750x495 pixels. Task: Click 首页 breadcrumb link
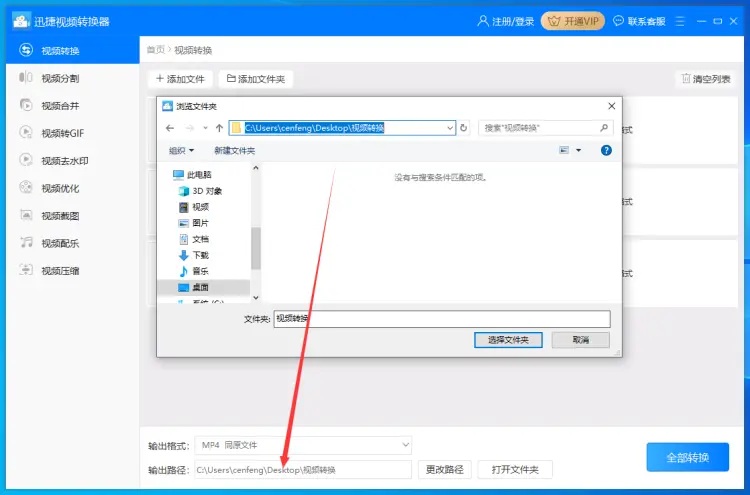point(155,50)
